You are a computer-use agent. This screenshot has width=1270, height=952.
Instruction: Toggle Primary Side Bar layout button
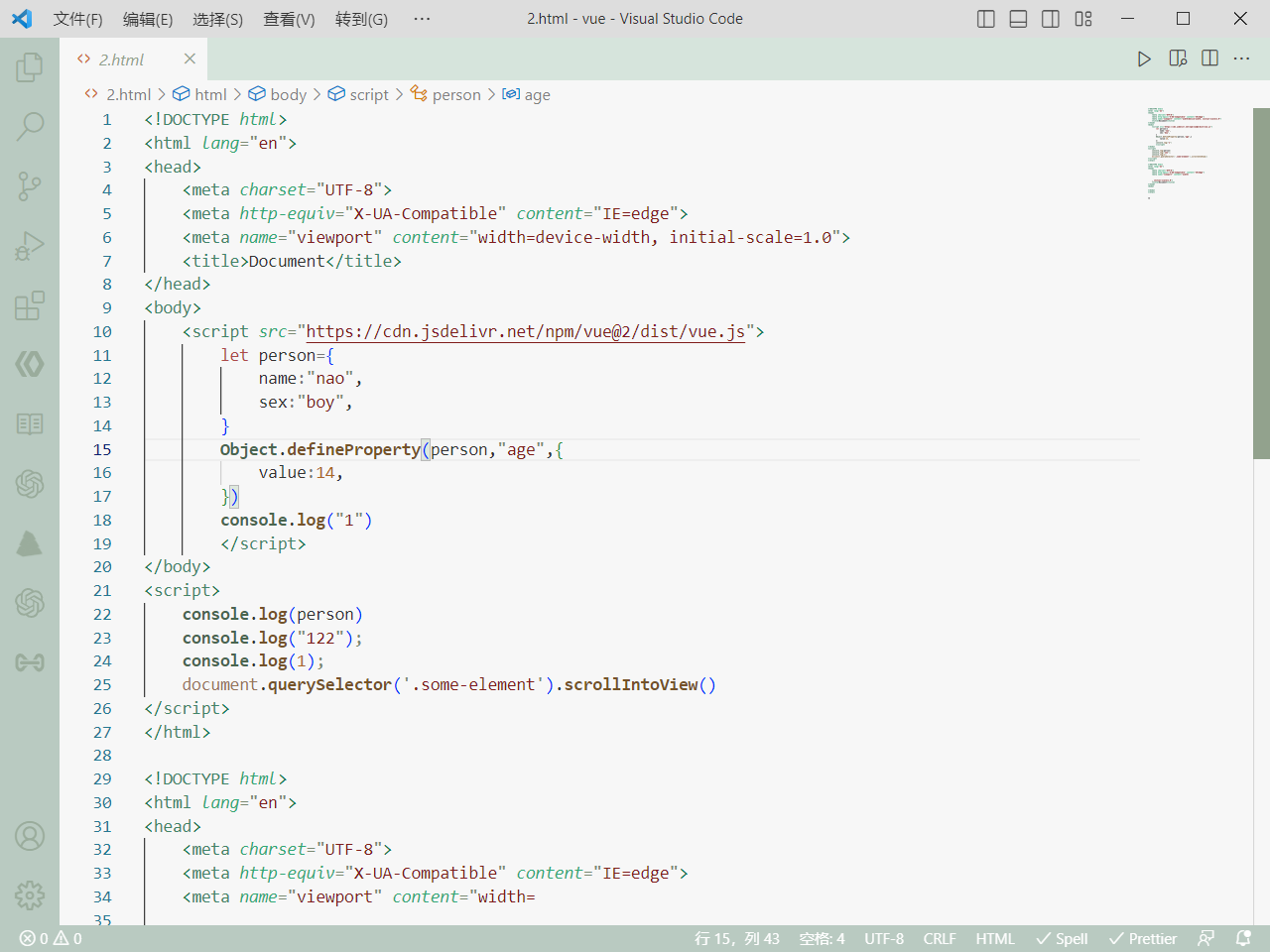click(x=986, y=19)
